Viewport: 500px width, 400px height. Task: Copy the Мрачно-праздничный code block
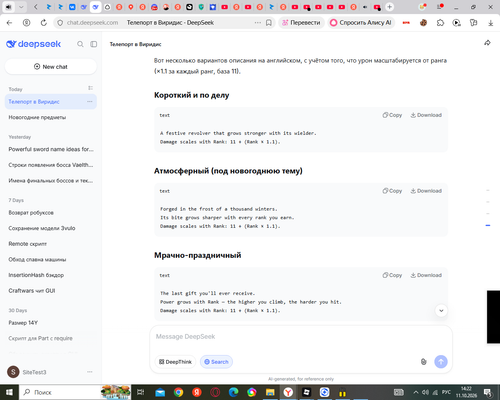point(392,275)
